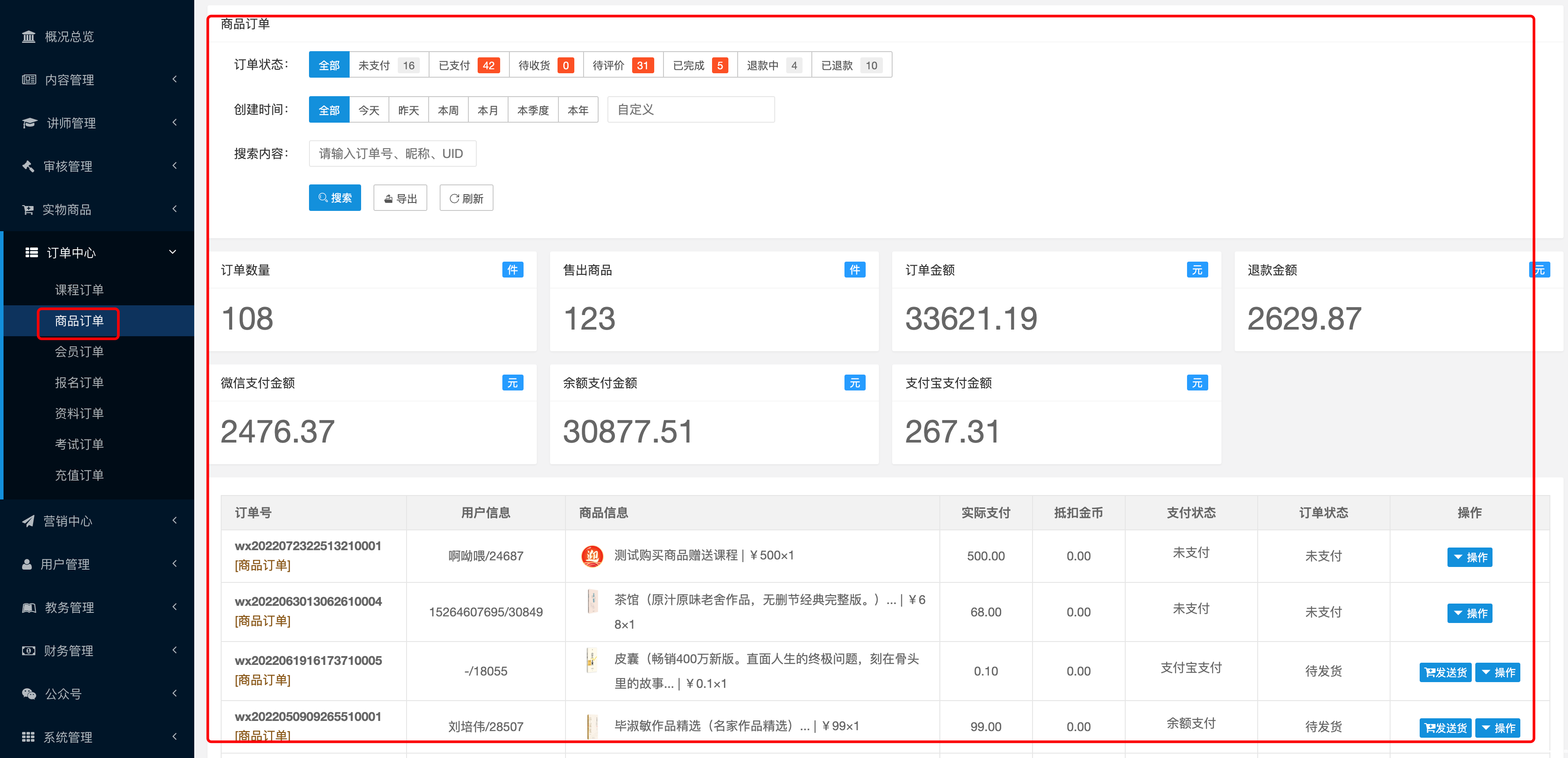Open the 课程订单 submenu item
The image size is (1568, 758).
[79, 290]
